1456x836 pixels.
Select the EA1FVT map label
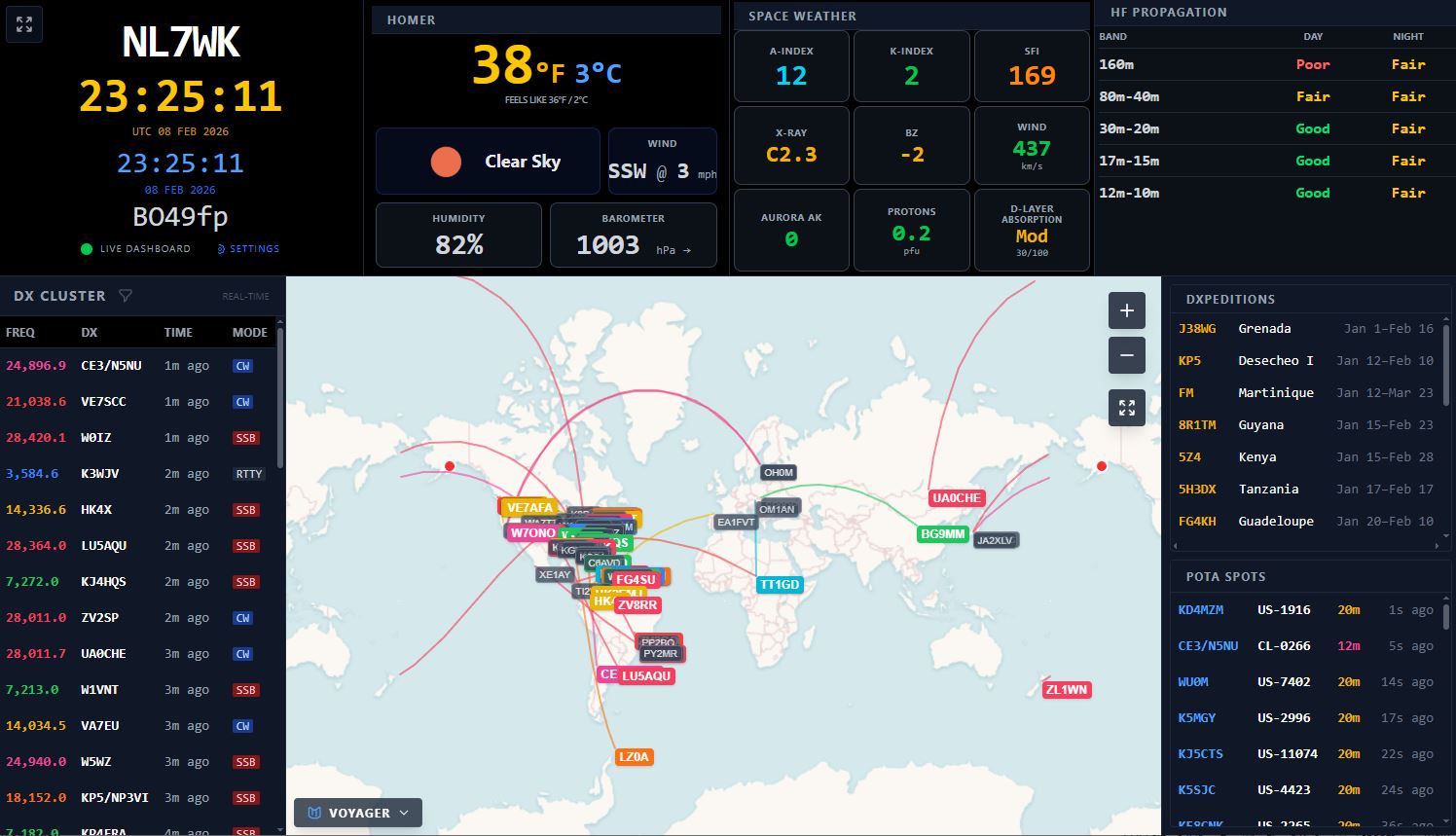coord(736,522)
